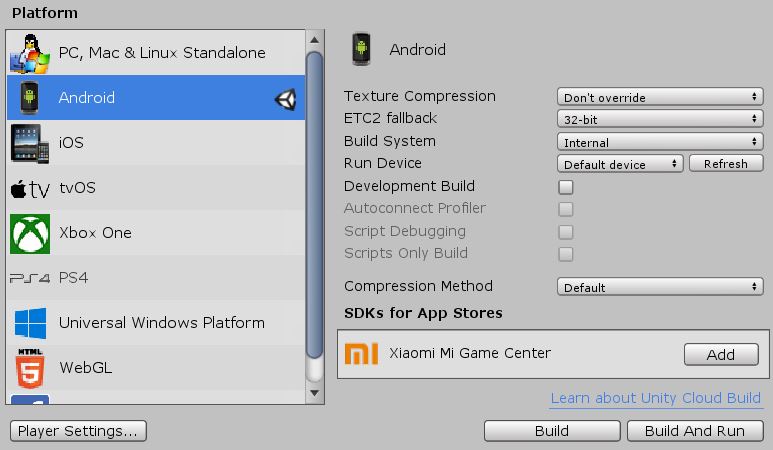Click the platform list scroll down arrow
The image size is (773, 450).
pyautogui.click(x=315, y=393)
